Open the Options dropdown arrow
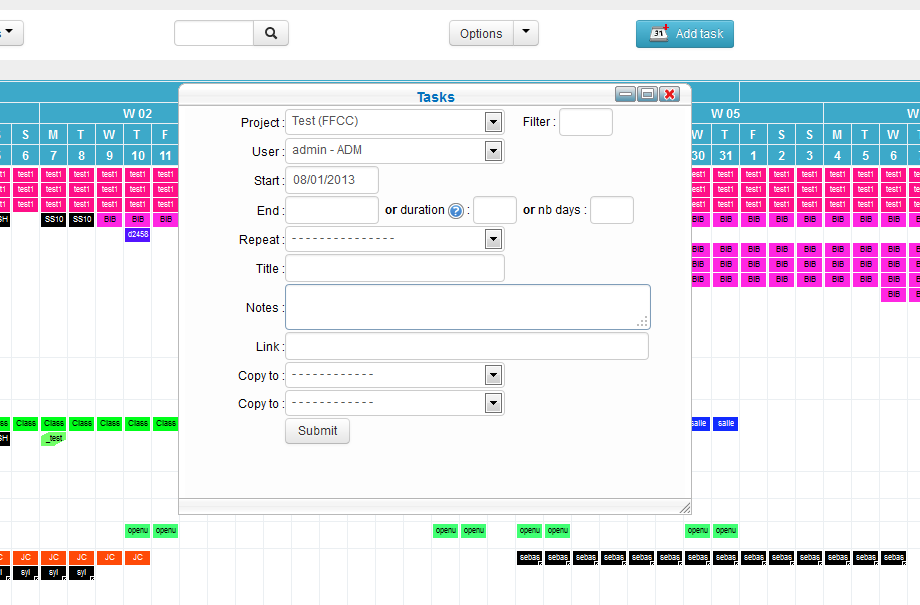 (526, 33)
